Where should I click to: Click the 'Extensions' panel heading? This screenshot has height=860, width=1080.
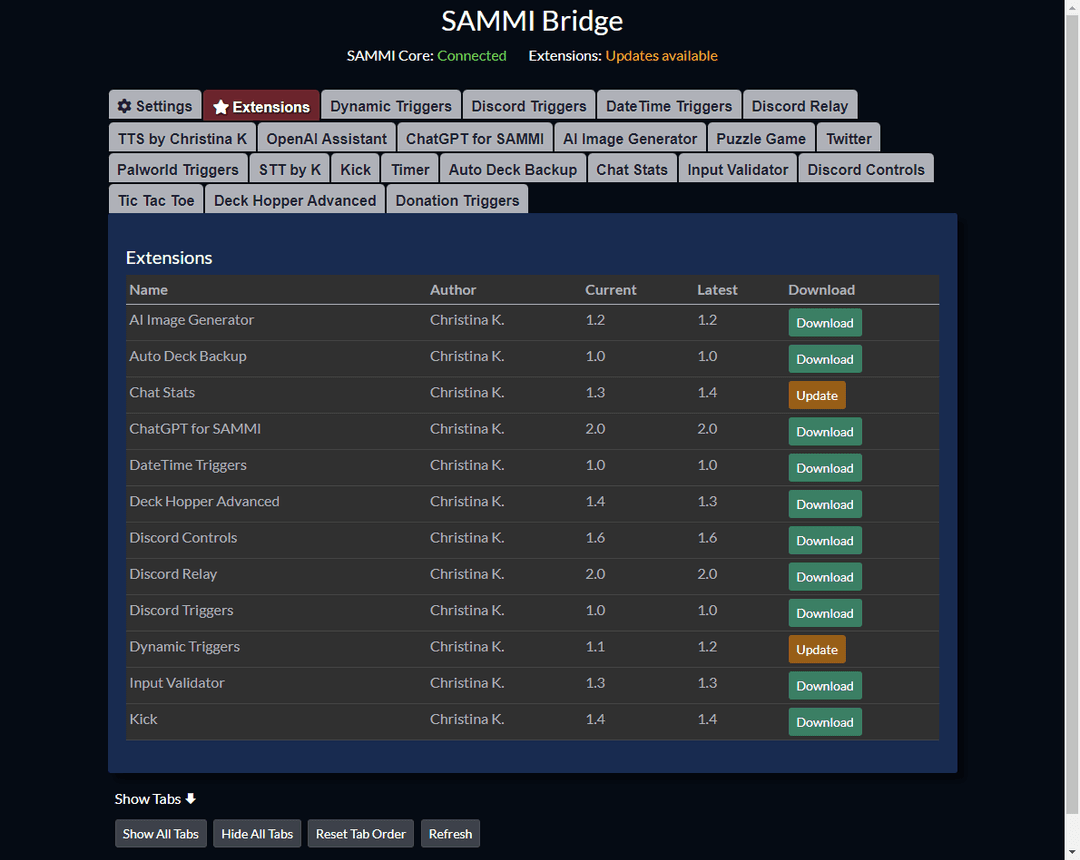pyautogui.click(x=169, y=258)
